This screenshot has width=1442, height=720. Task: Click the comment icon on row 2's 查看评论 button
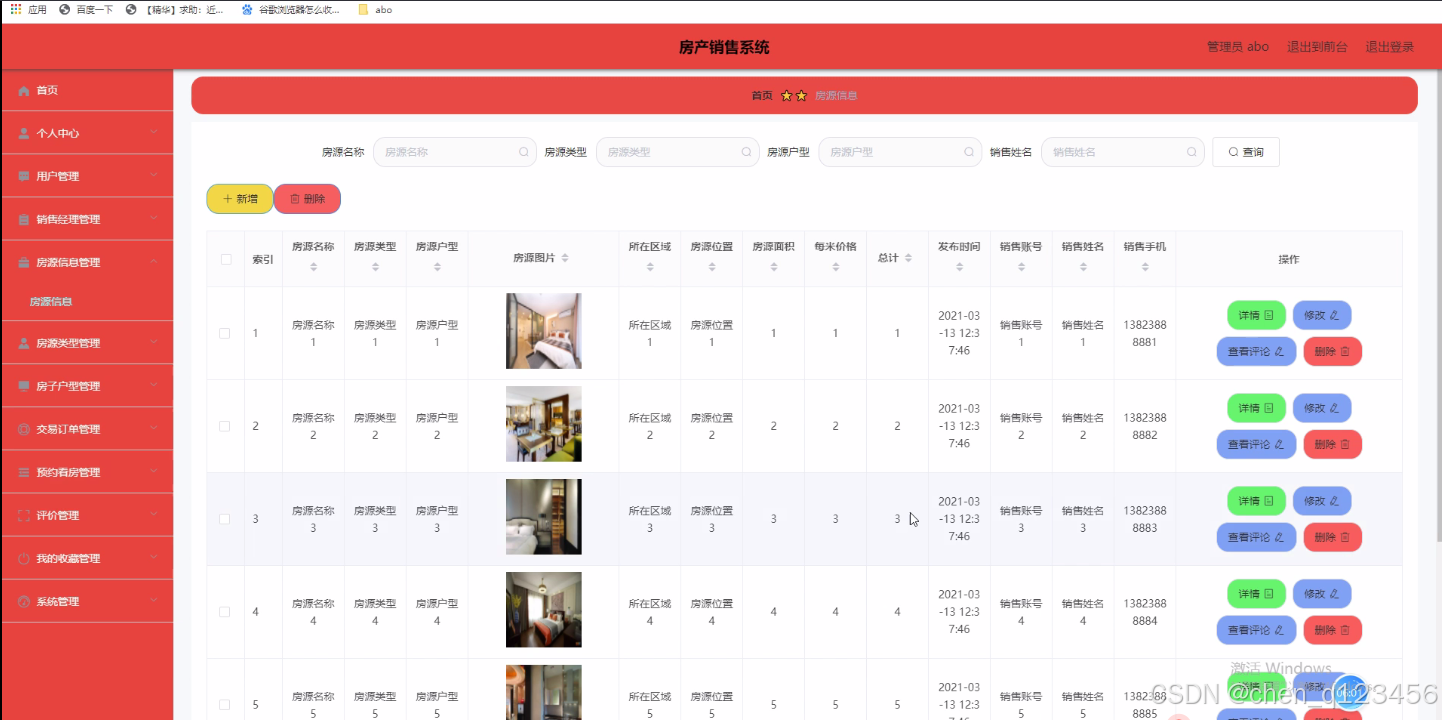coord(1280,444)
